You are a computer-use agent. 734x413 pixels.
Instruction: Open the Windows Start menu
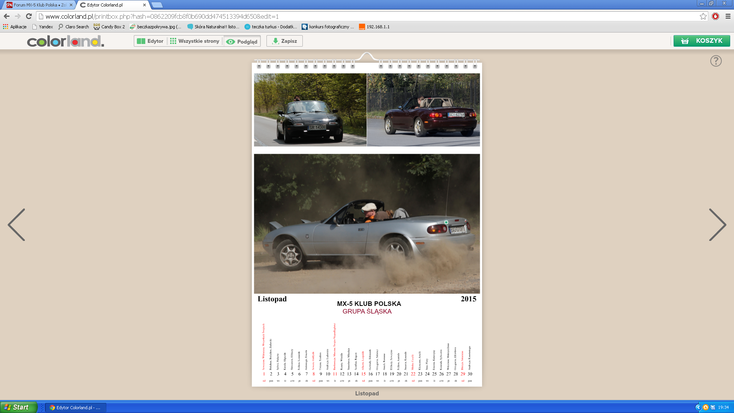(x=18, y=407)
